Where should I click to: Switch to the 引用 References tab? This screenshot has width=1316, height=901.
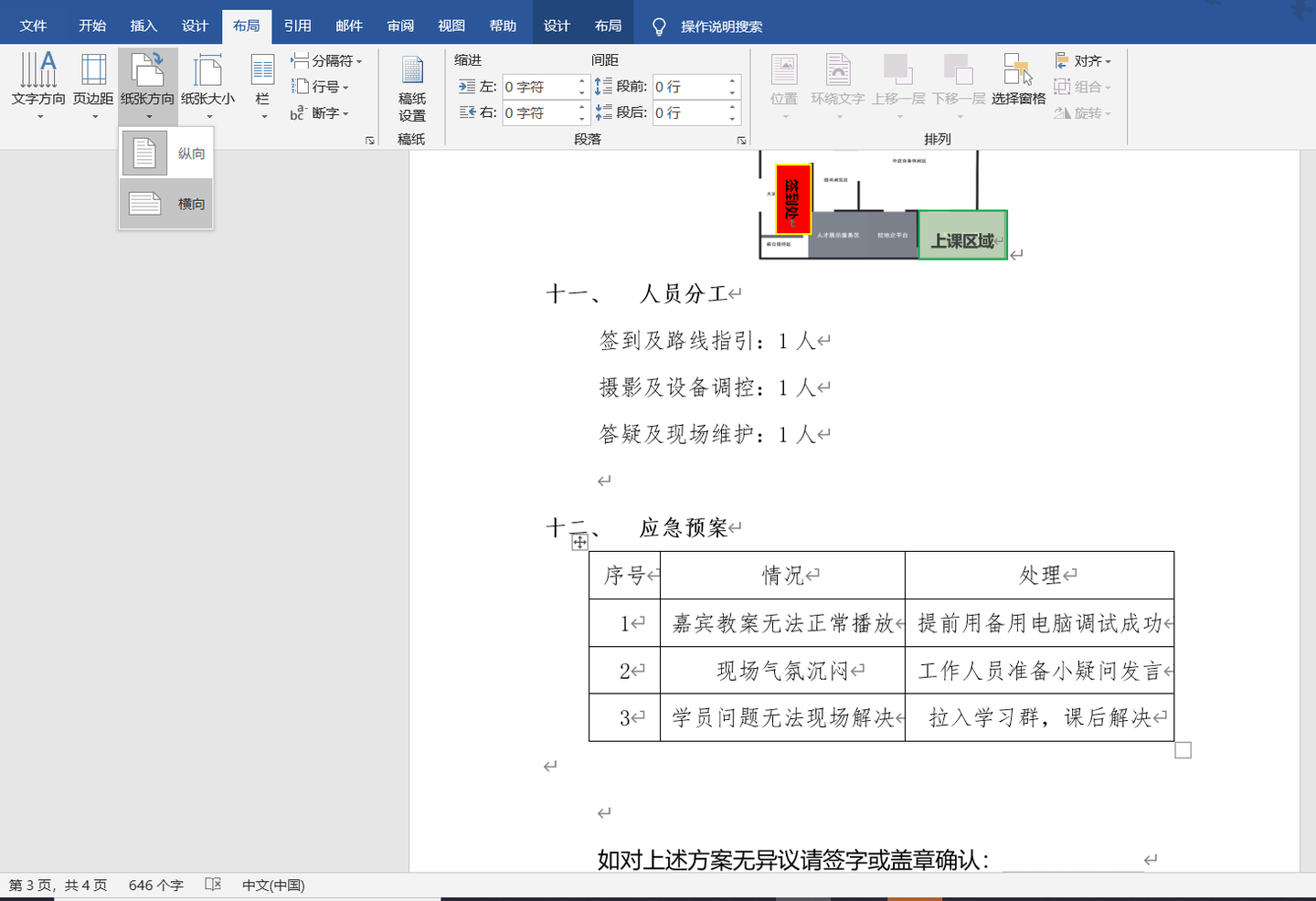pos(297,26)
